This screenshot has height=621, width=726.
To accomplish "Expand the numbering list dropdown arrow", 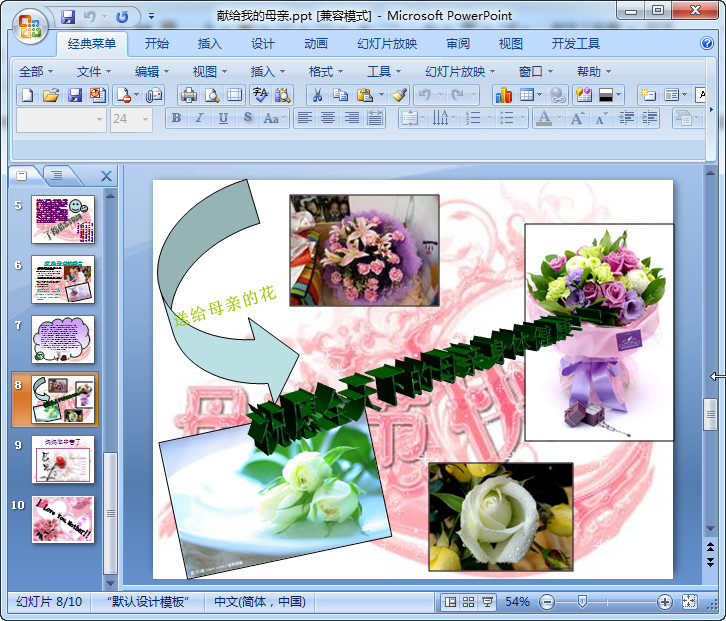I will (490, 119).
